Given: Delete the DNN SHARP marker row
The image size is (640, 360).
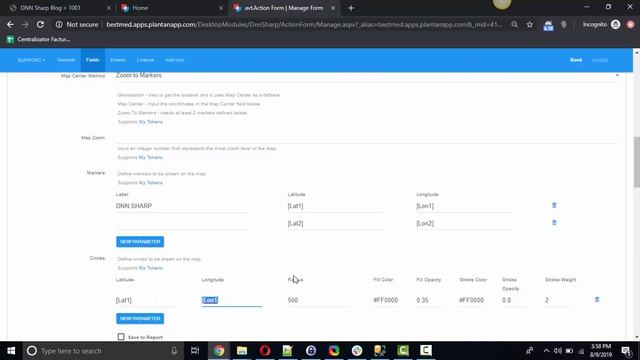Looking at the screenshot, I should click(x=554, y=205).
